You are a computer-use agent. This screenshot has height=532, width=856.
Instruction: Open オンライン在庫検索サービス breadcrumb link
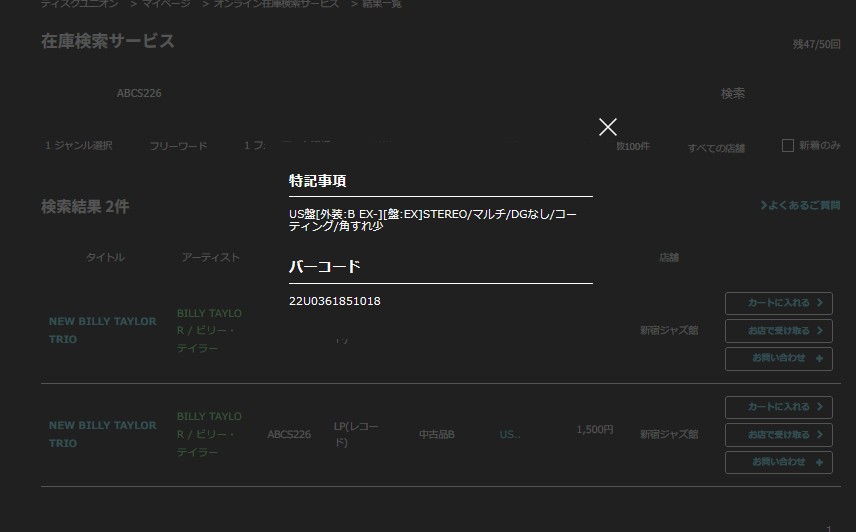[276, 5]
